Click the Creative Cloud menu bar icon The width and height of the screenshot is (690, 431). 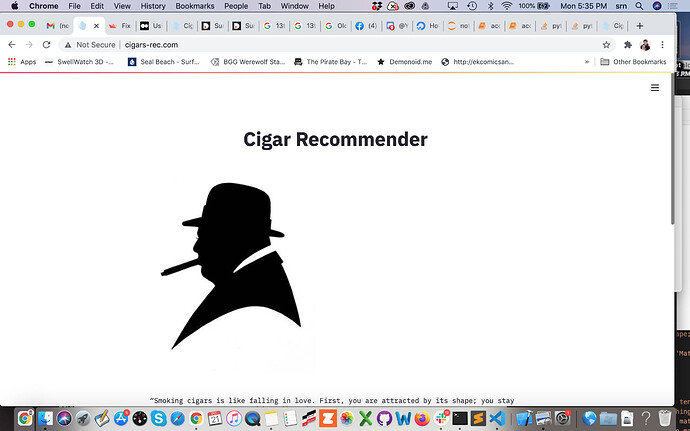[410, 6]
